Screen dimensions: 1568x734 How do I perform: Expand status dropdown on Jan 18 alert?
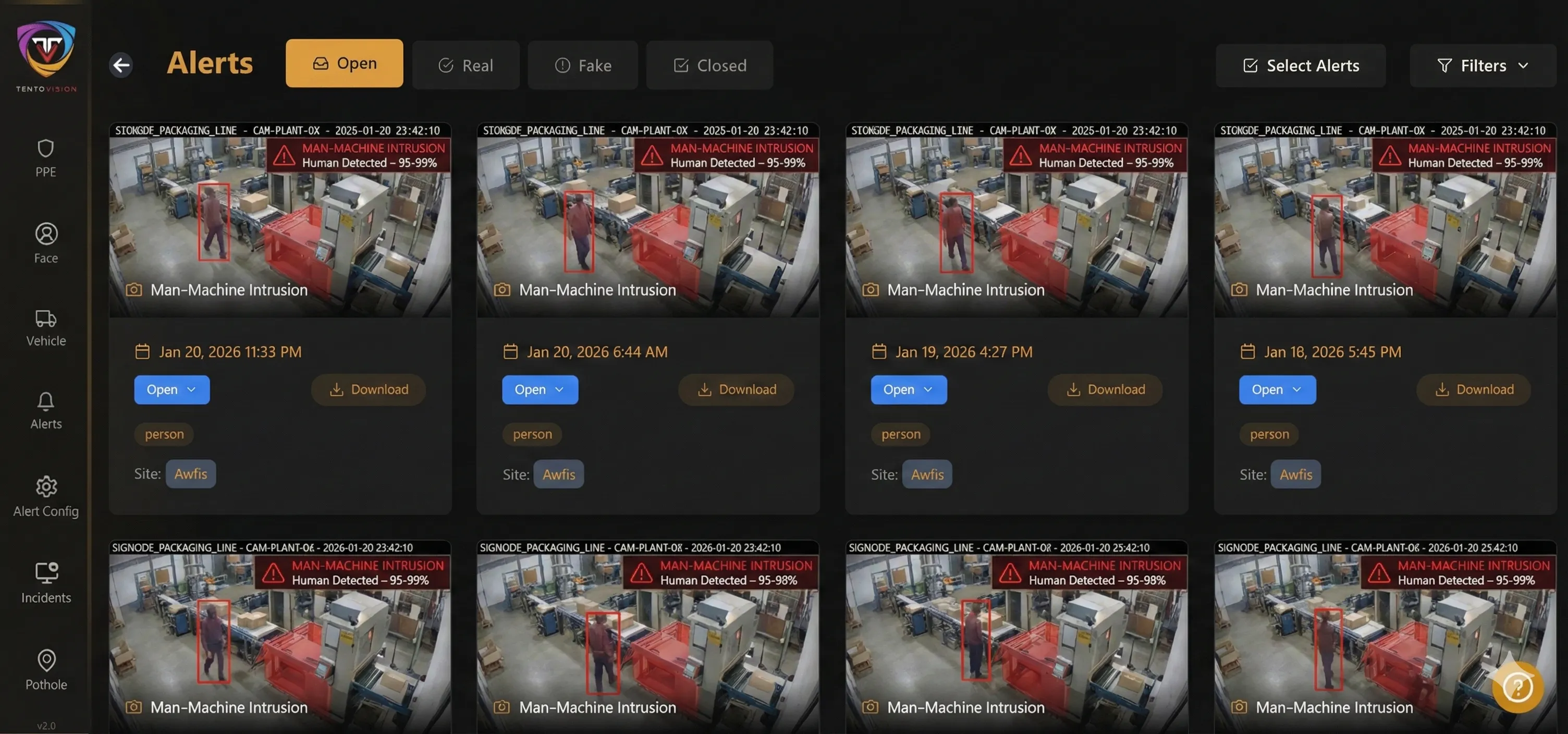tap(1277, 389)
